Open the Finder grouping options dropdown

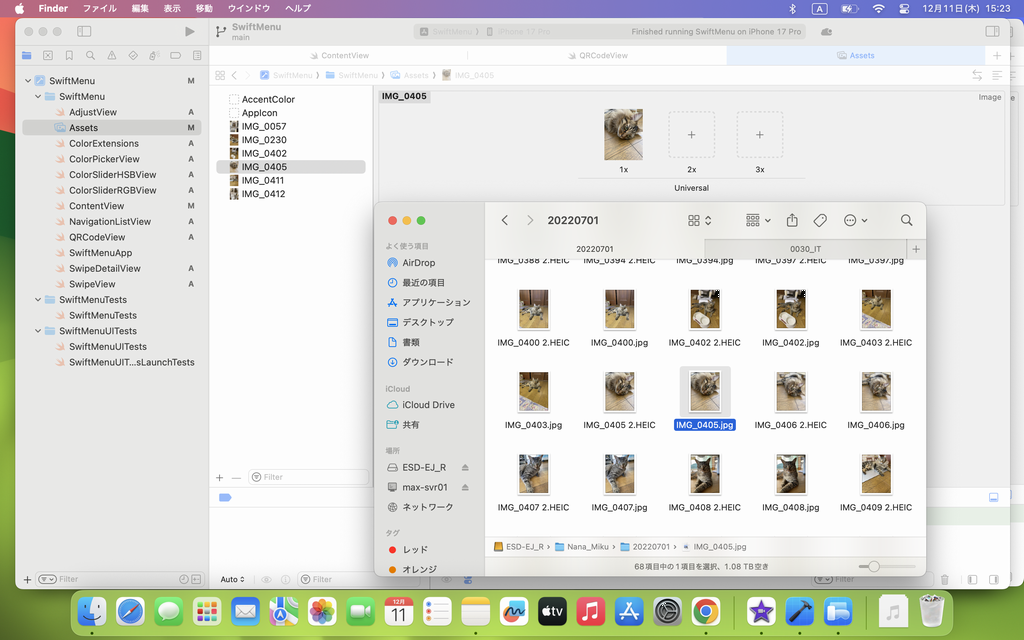(x=759, y=220)
